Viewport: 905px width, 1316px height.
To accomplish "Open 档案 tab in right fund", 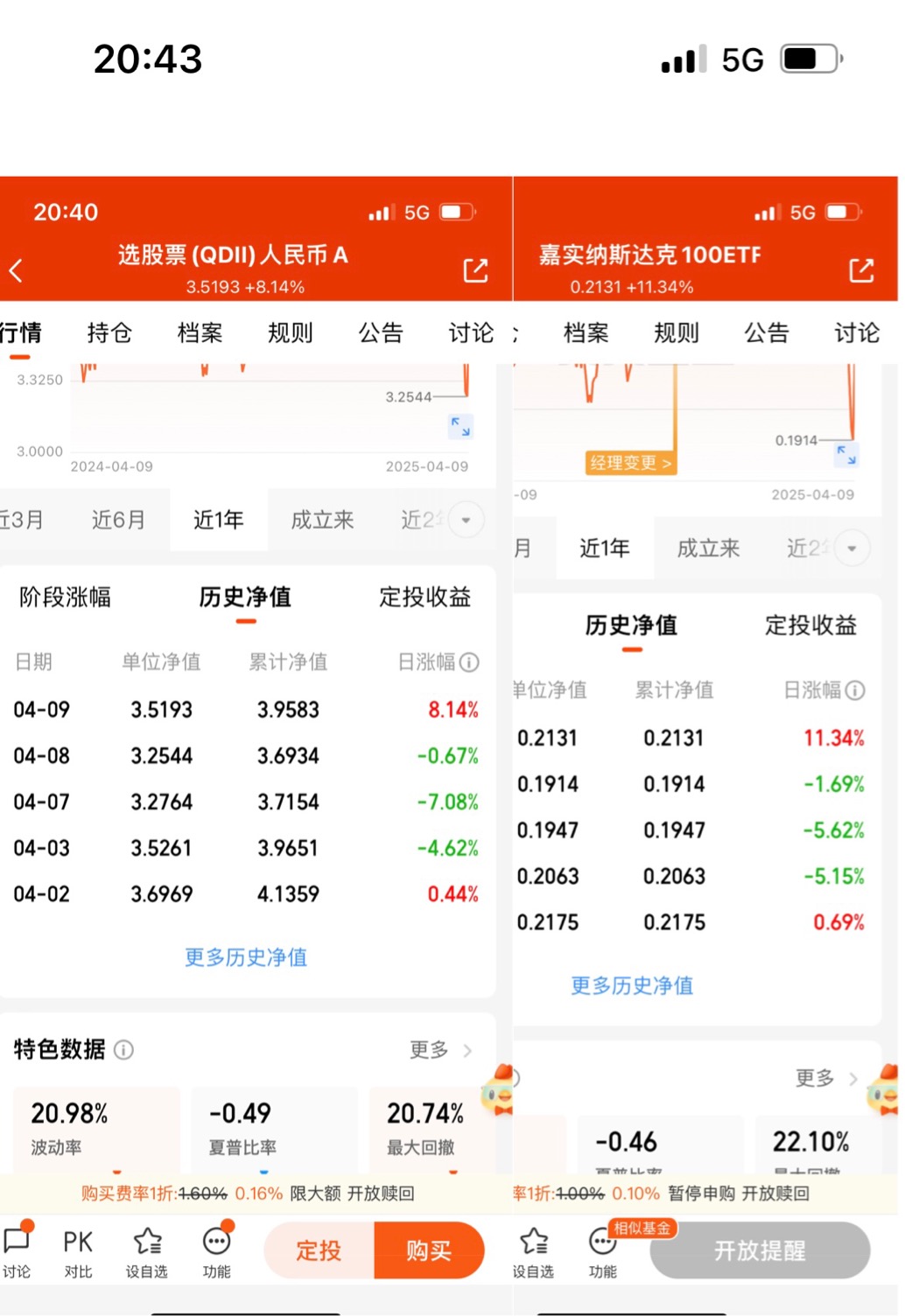I will [586, 332].
